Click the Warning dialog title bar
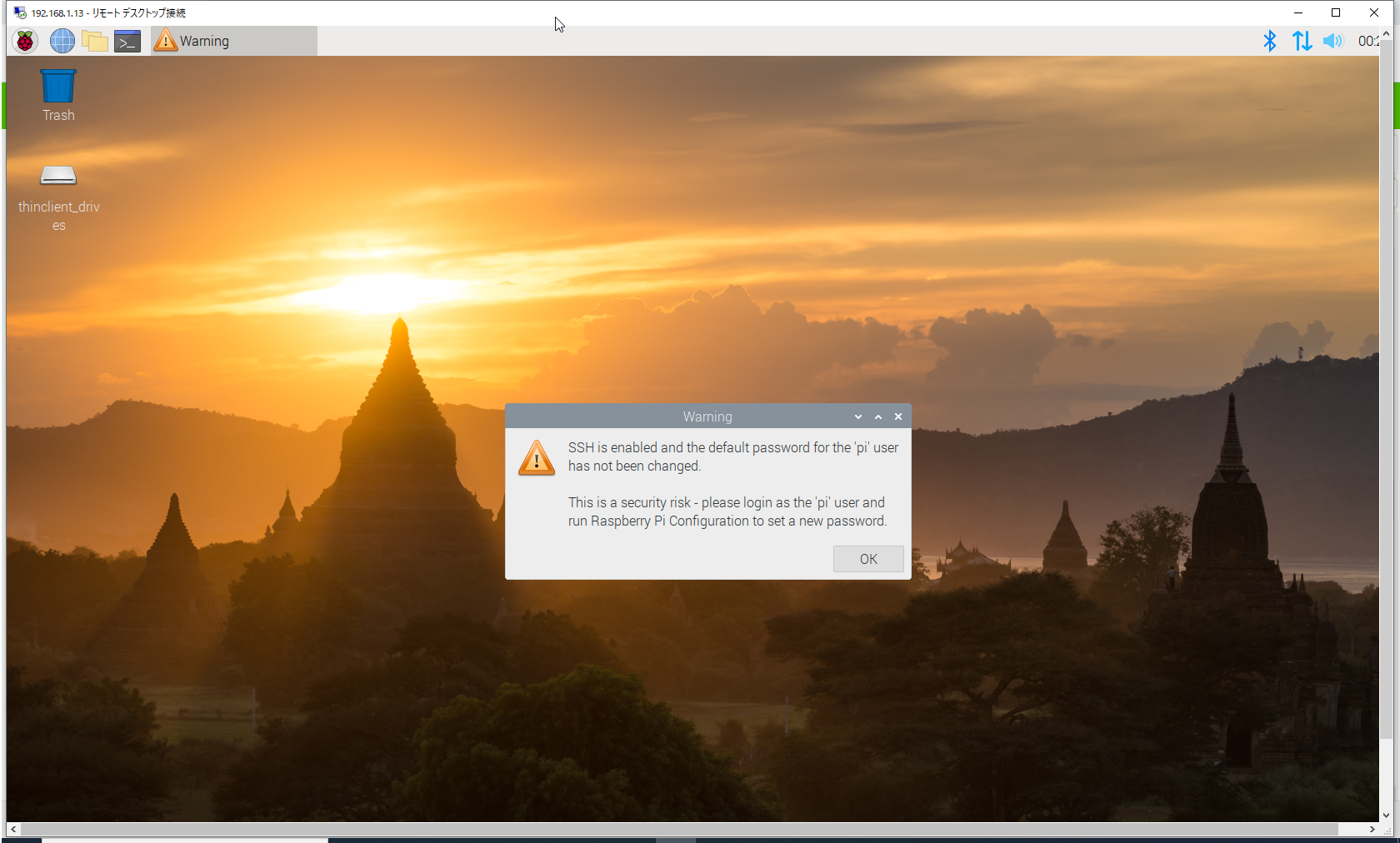Screen dimensions: 1400x843 [x=707, y=417]
